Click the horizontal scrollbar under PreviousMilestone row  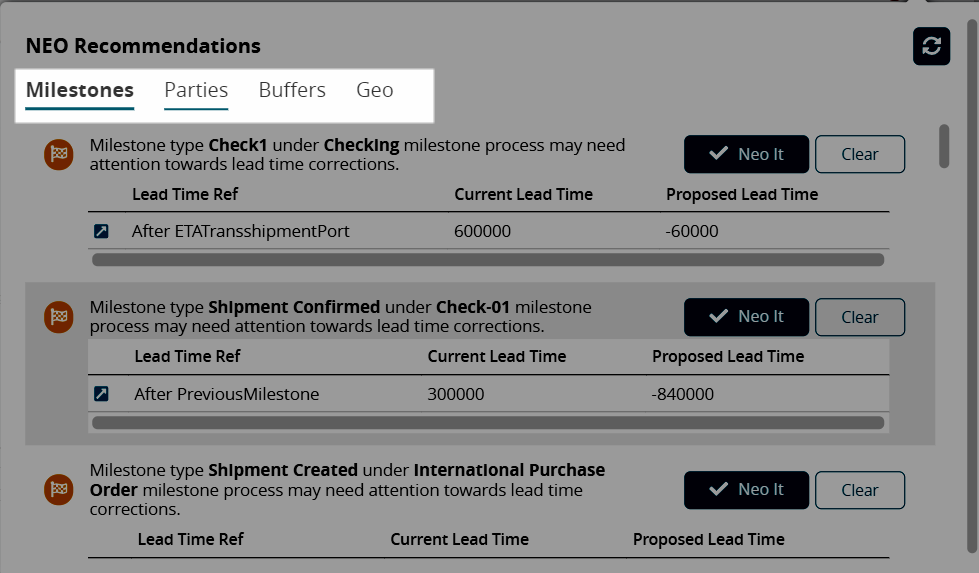(488, 423)
